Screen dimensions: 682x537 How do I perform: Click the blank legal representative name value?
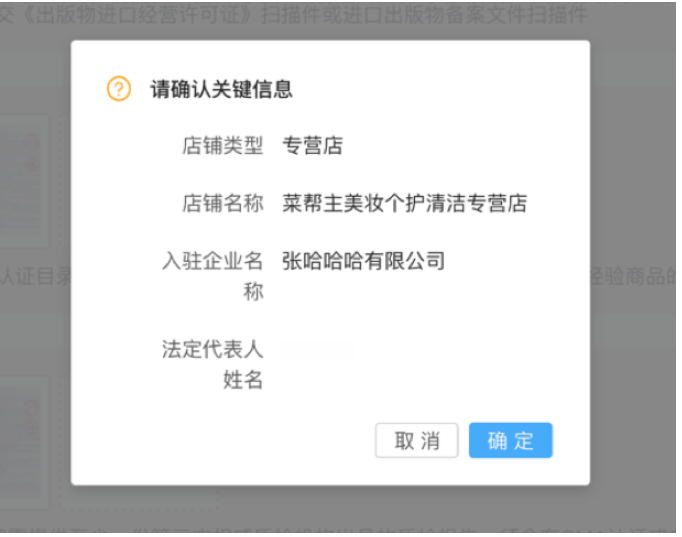318,349
